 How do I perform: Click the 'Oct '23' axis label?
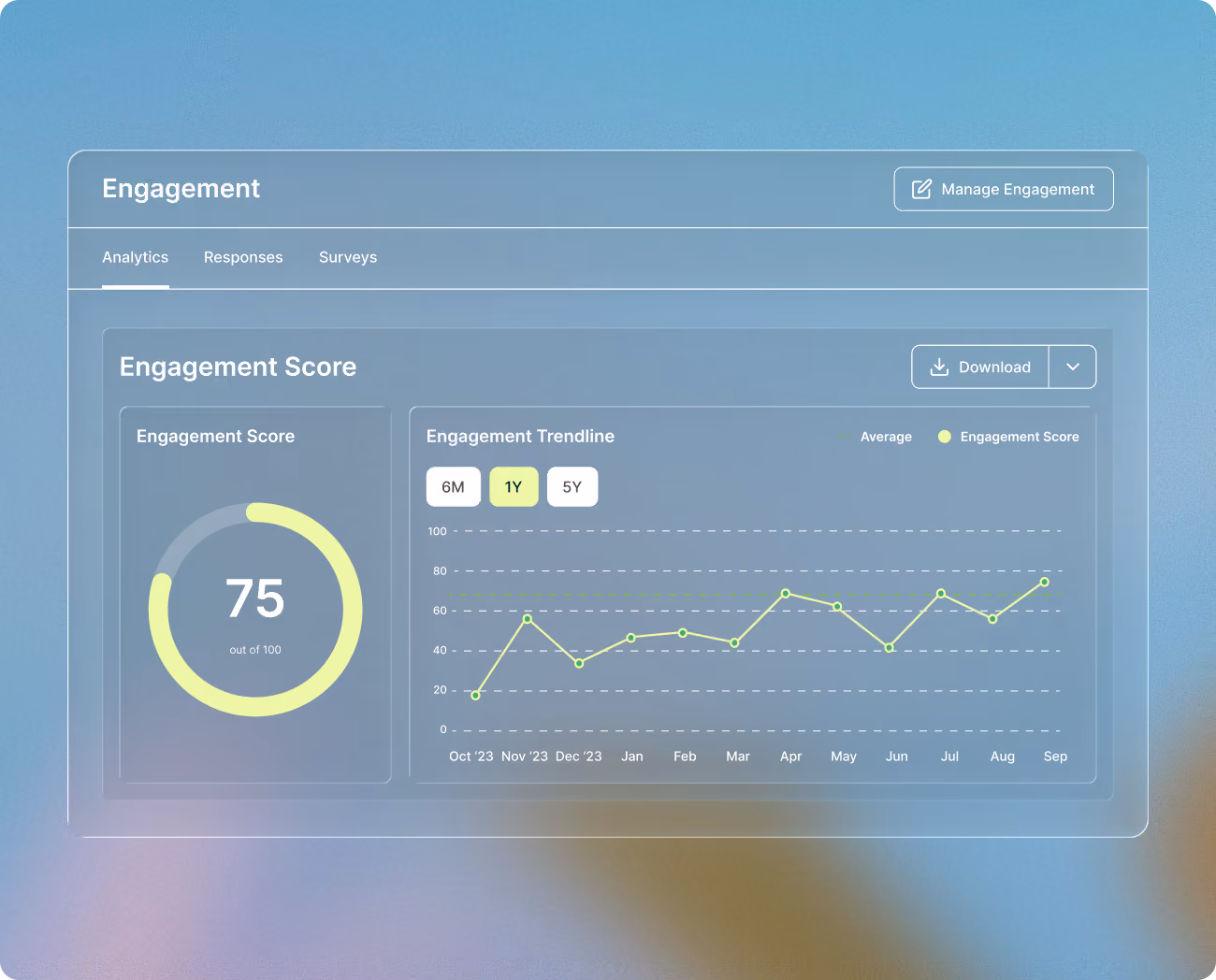471,757
